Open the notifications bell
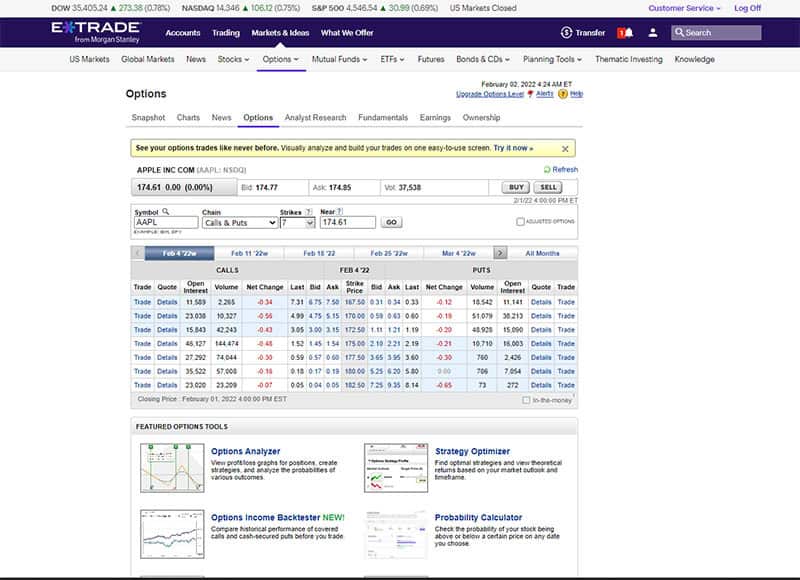The height and width of the screenshot is (580, 800). [x=626, y=32]
